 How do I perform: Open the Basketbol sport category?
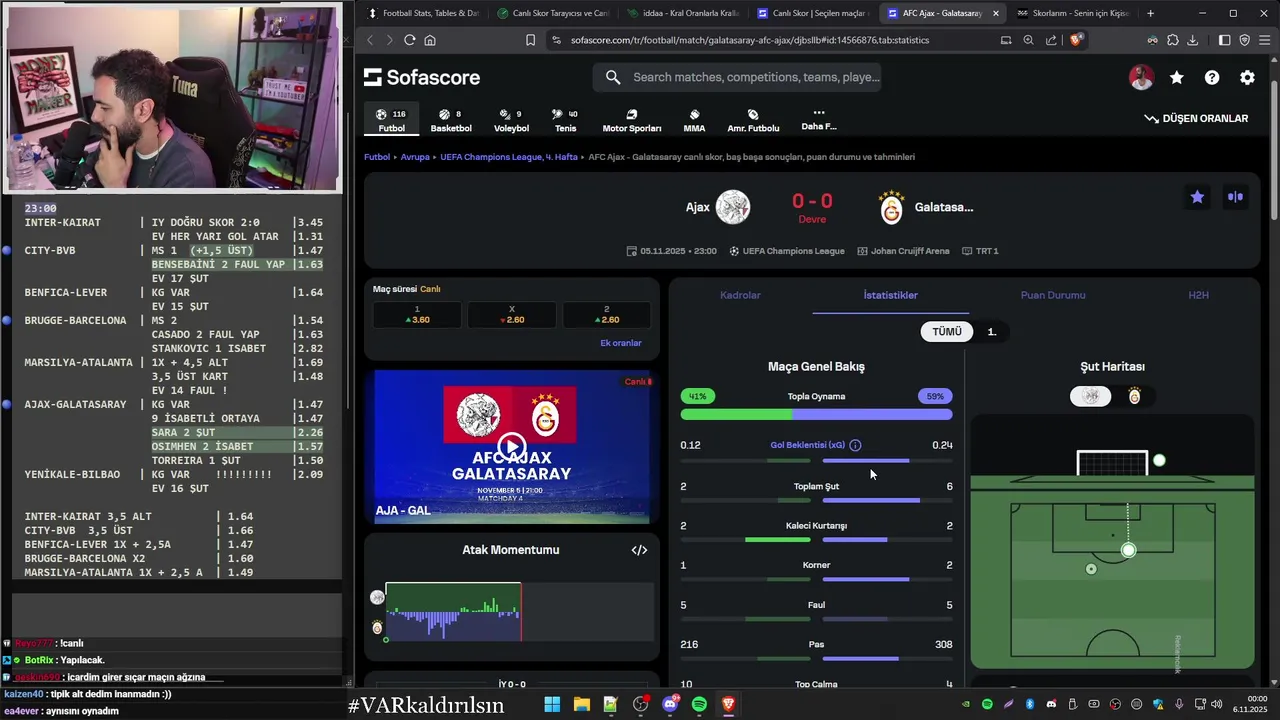[451, 120]
